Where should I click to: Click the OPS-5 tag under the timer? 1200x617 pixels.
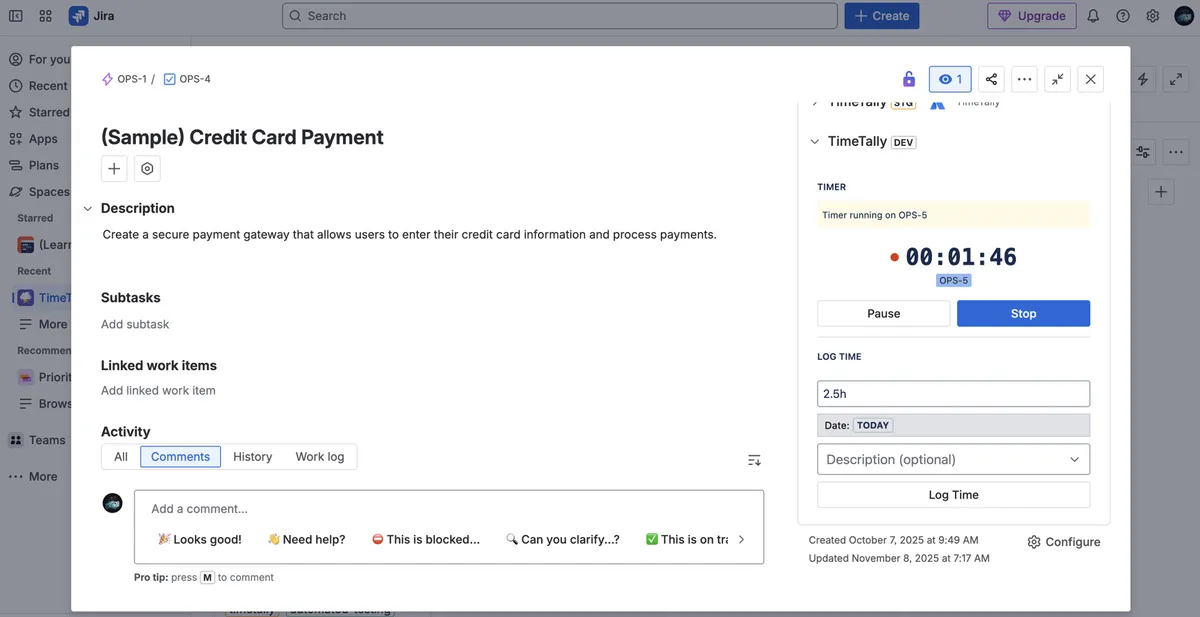point(953,280)
